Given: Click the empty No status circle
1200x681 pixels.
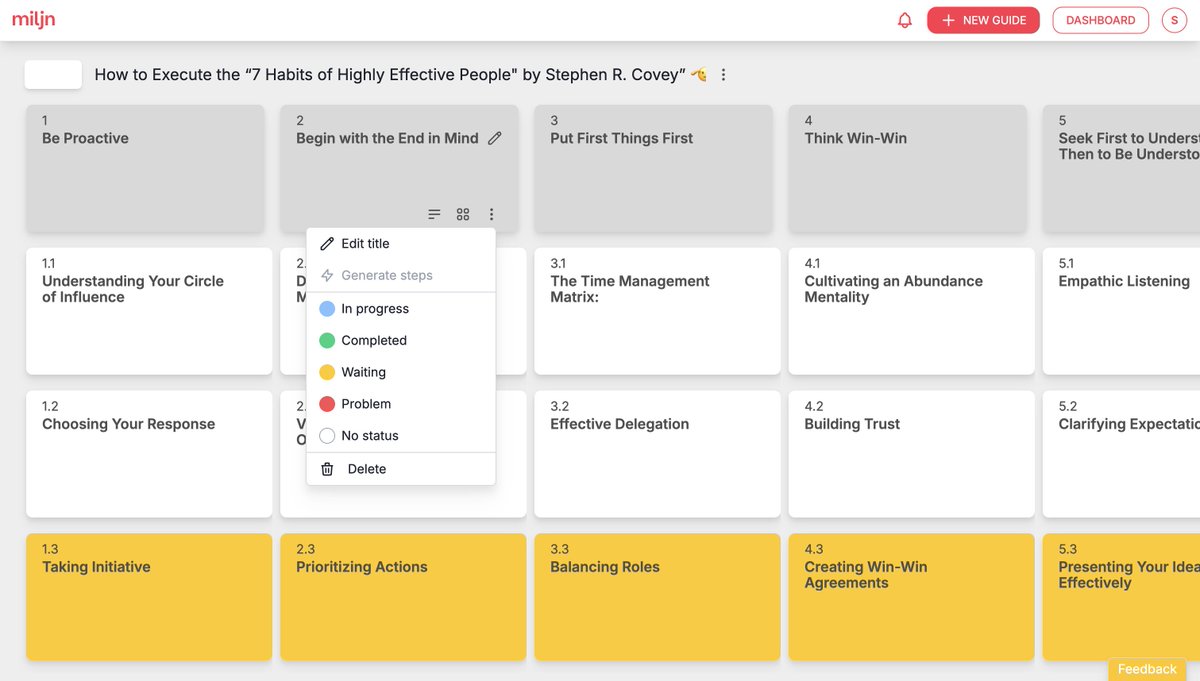Looking at the screenshot, I should [x=327, y=436].
